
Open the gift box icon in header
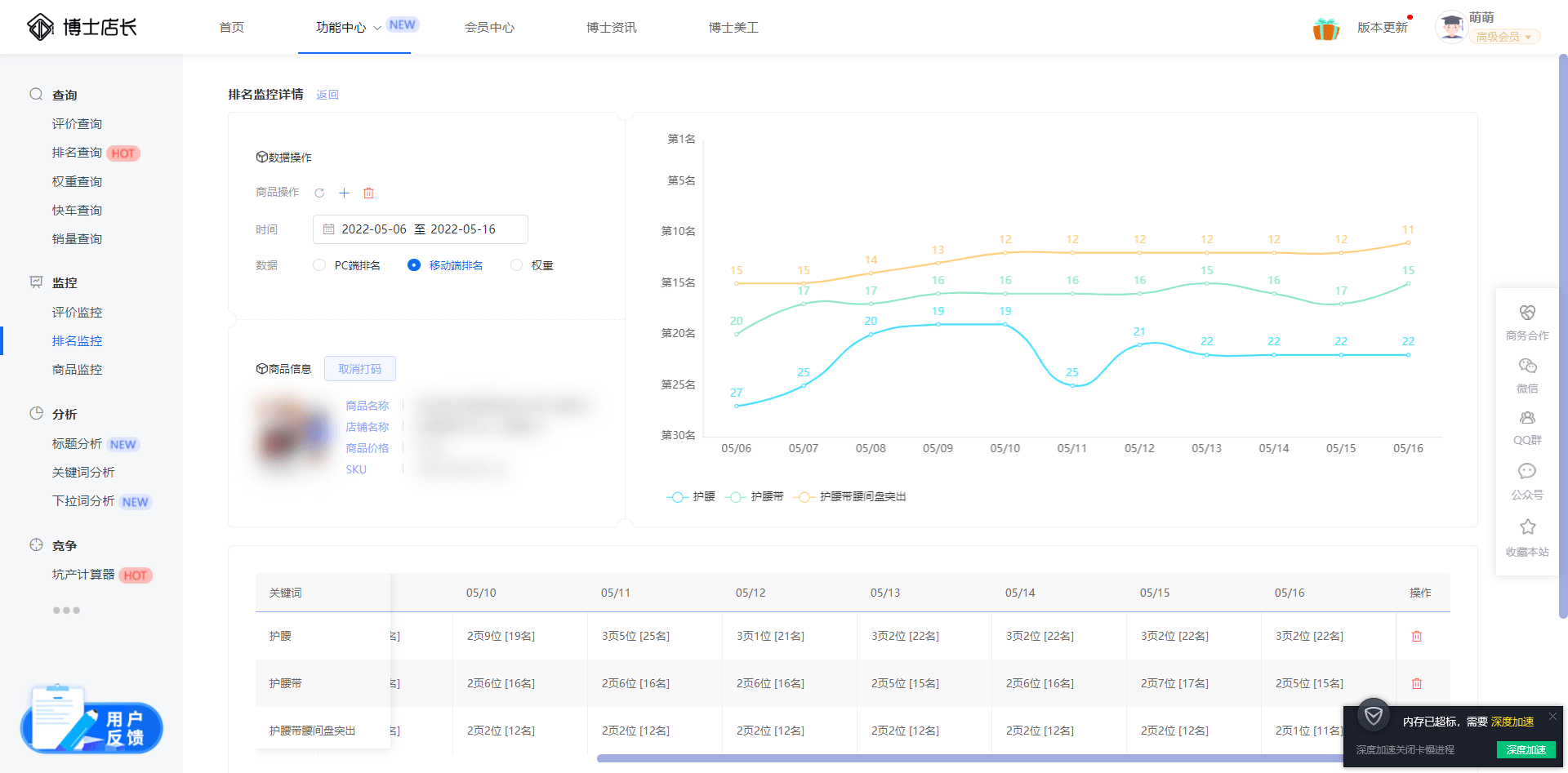coord(1325,29)
